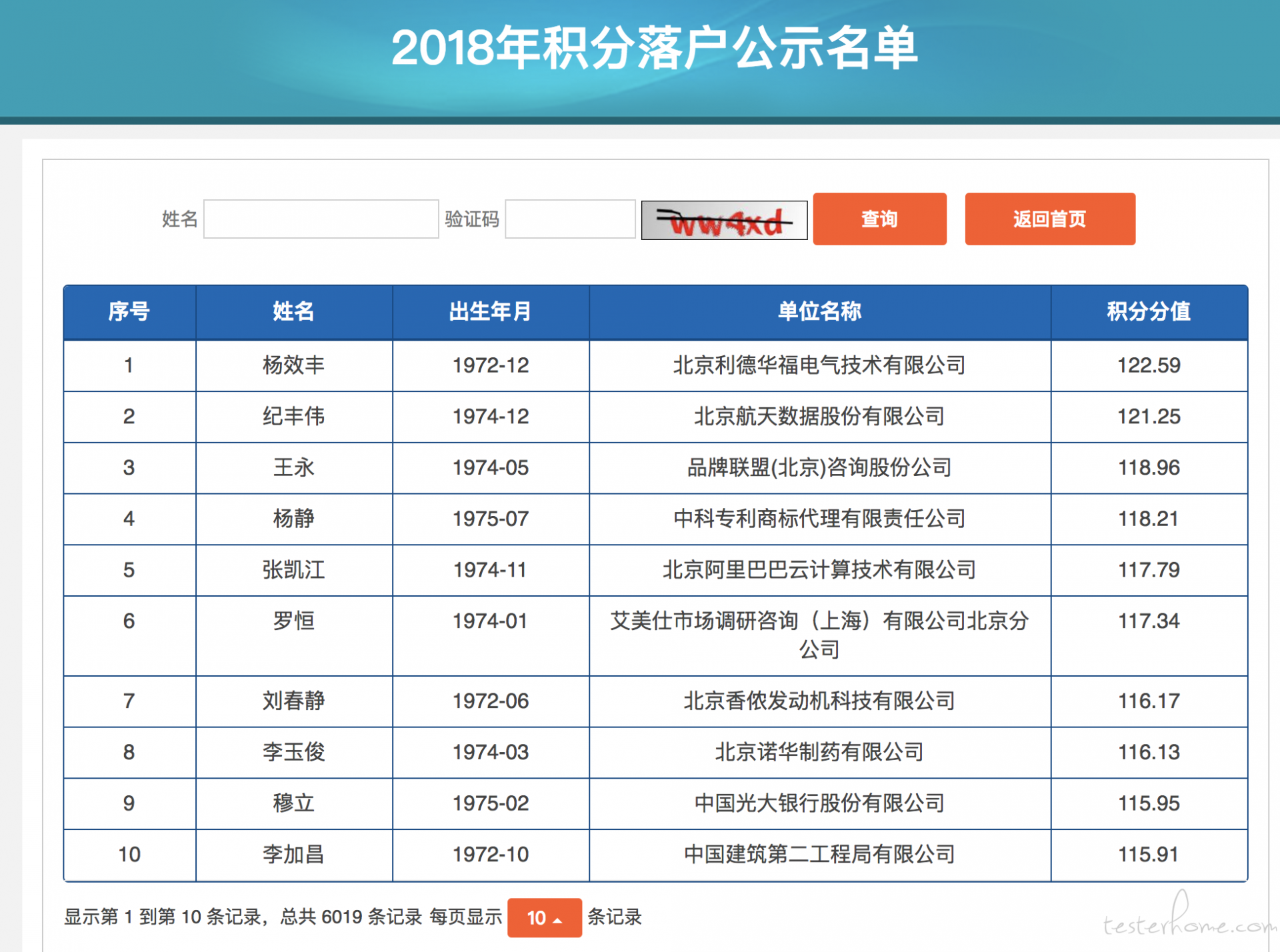This screenshot has height=952, width=1280.
Task: Click the 姓名 name input field
Action: click(321, 219)
